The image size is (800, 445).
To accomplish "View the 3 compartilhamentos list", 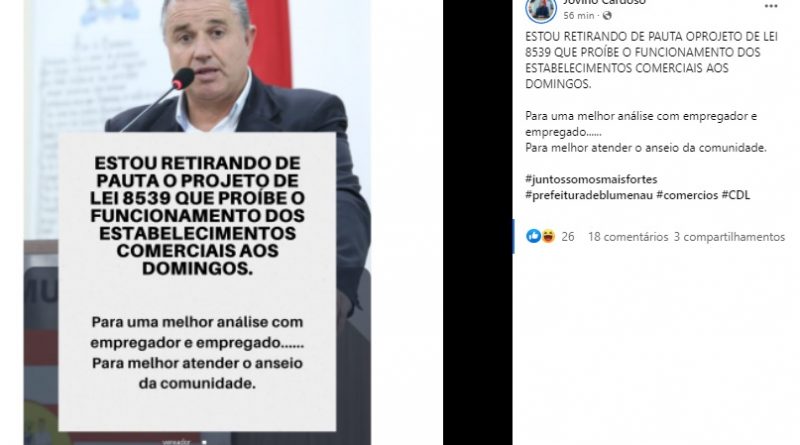I will pos(729,237).
